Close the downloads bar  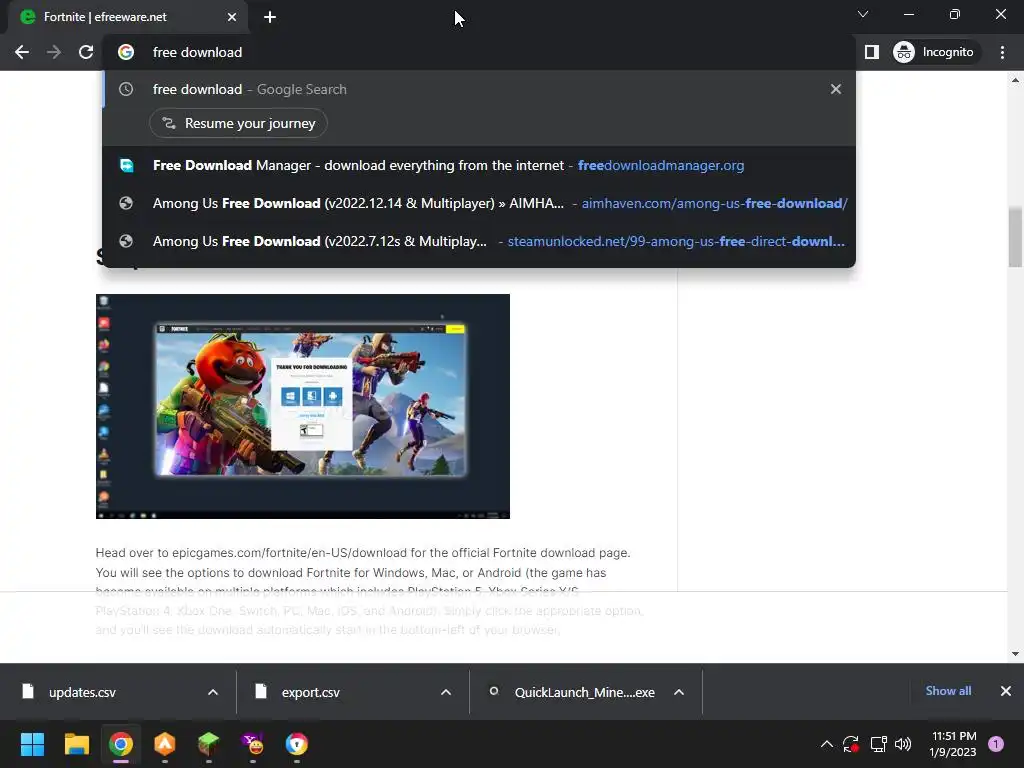pyautogui.click(x=1006, y=691)
